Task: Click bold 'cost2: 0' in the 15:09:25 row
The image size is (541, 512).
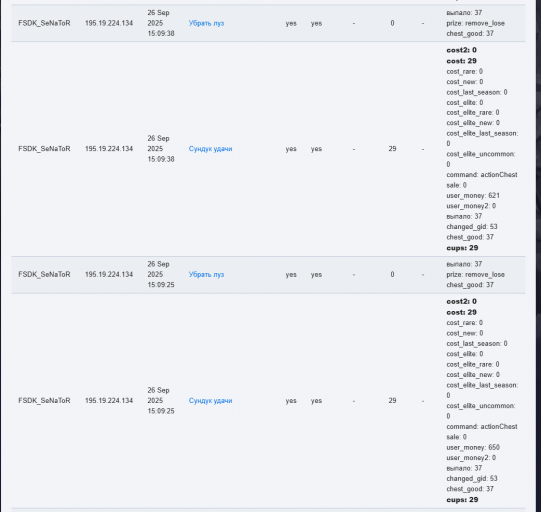Action: [462, 302]
